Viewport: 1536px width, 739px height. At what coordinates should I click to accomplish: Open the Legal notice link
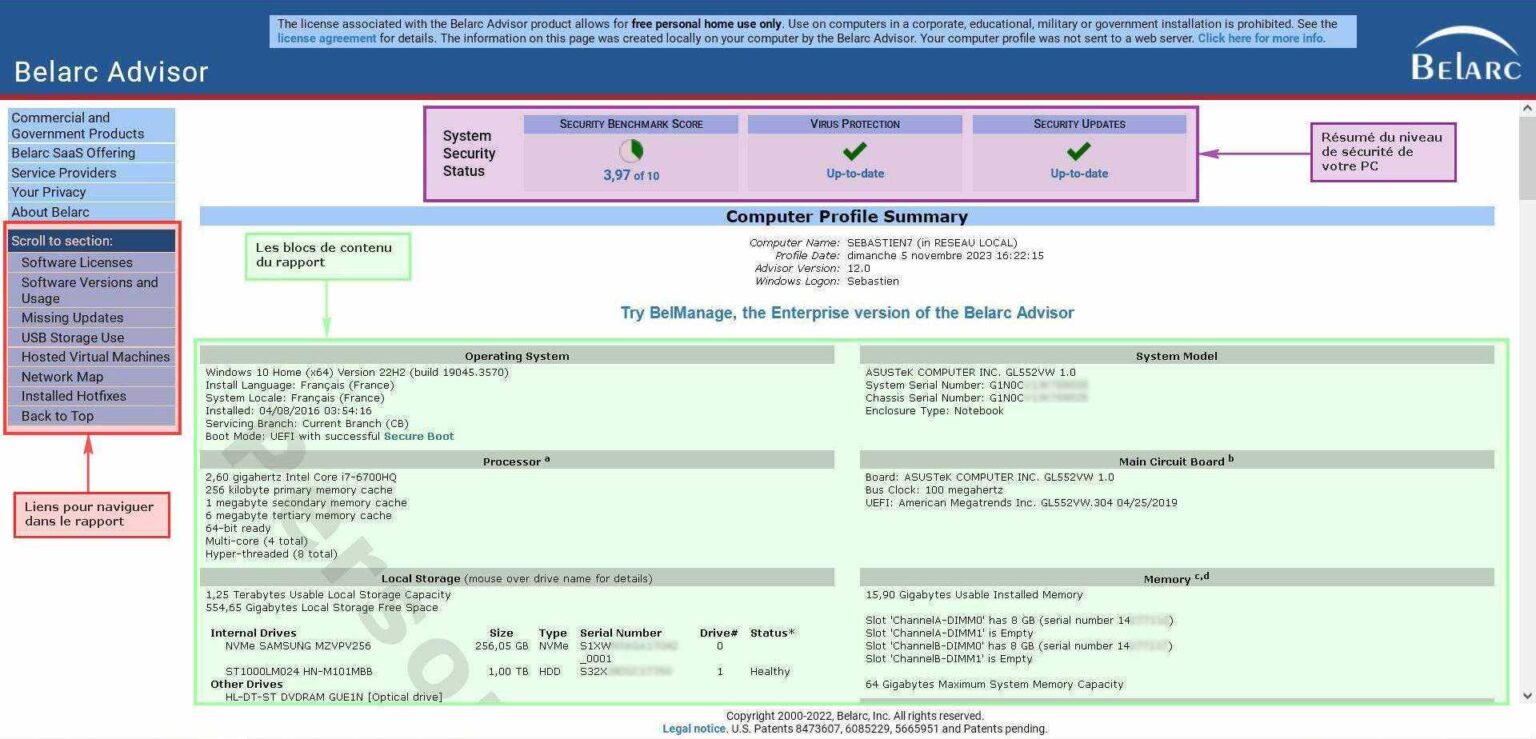pos(694,728)
